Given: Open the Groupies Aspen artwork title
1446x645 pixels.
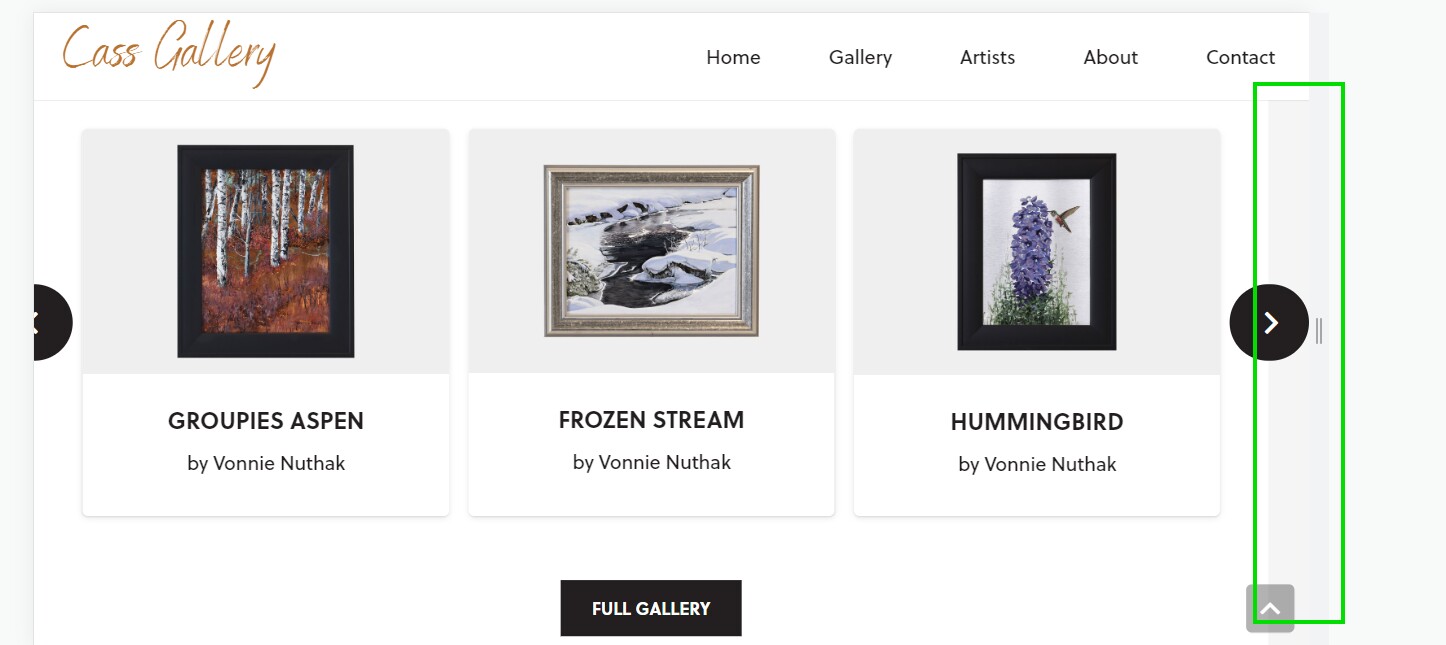Looking at the screenshot, I should [x=265, y=420].
